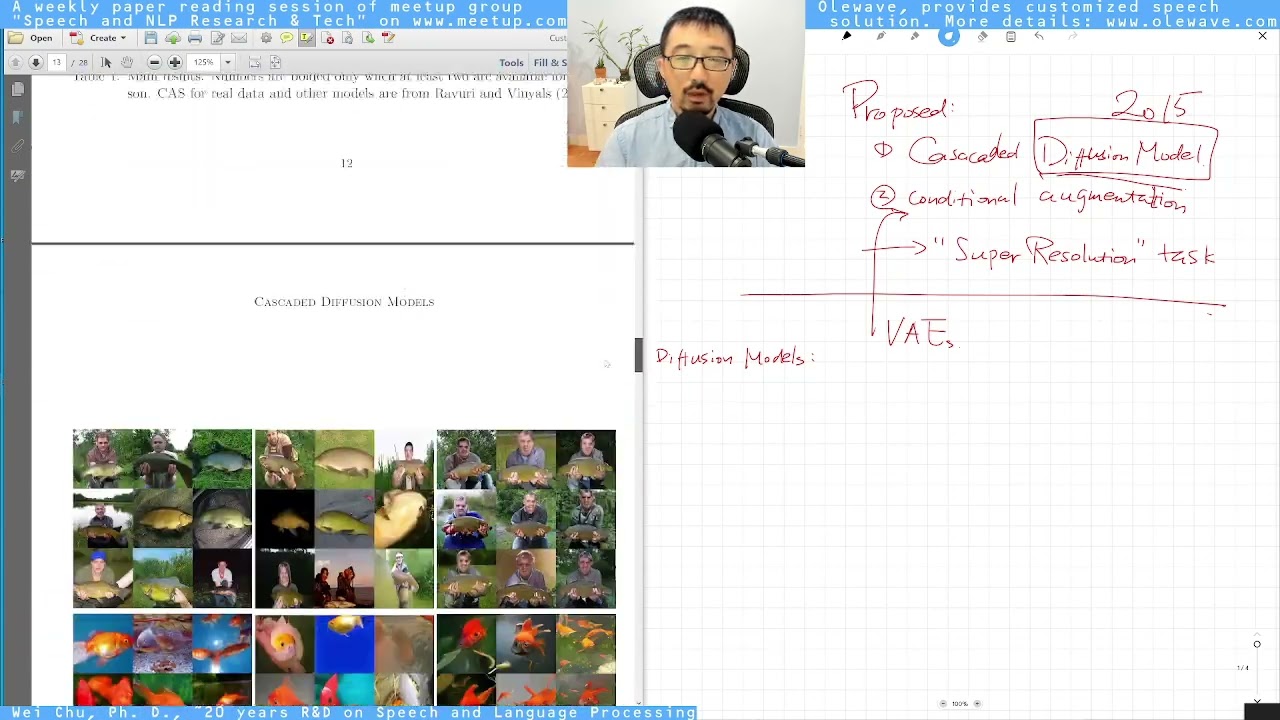This screenshot has width=1280, height=720.
Task: Select the Hand pan tool
Action: [x=127, y=62]
